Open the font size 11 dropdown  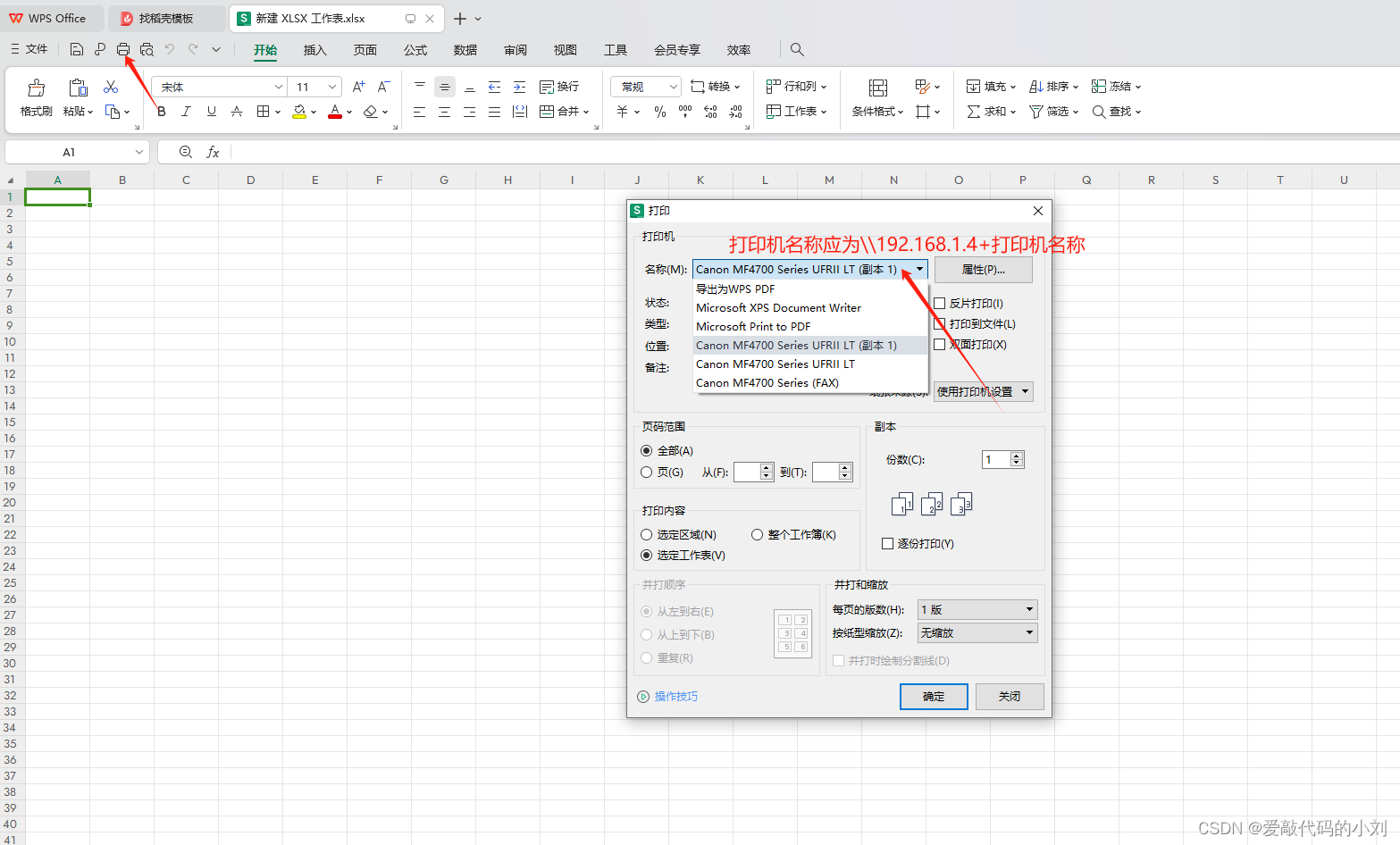click(332, 87)
